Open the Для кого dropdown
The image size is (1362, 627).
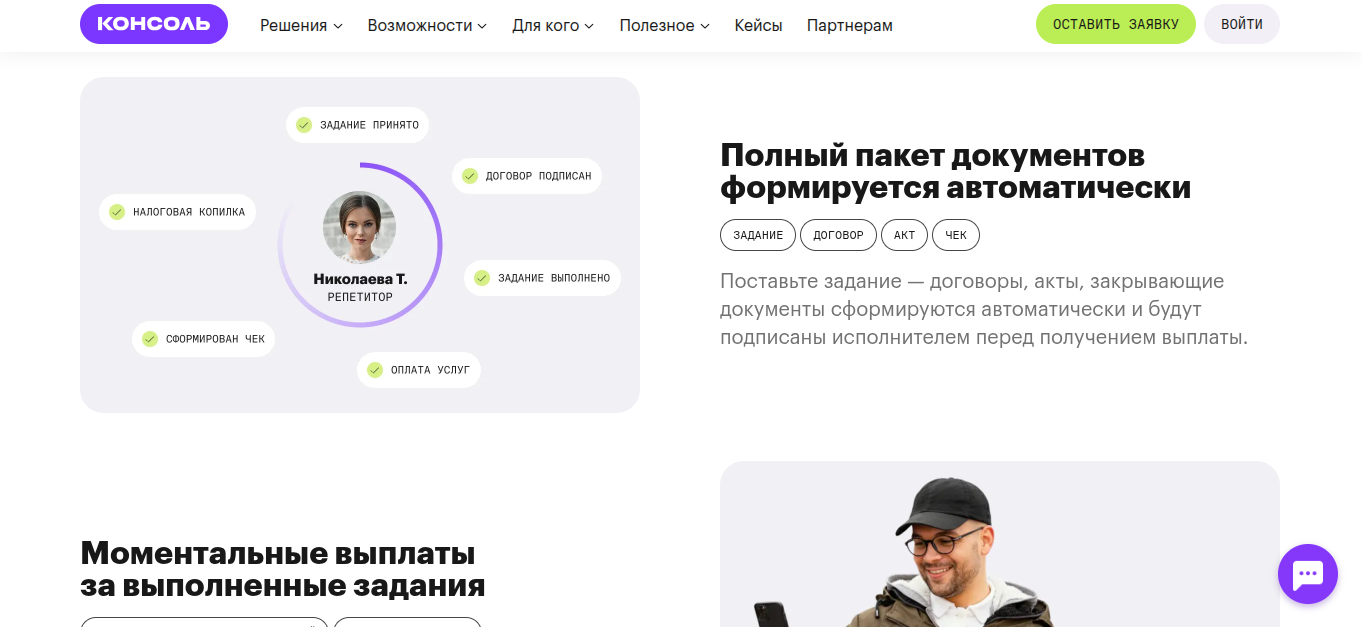(x=553, y=26)
